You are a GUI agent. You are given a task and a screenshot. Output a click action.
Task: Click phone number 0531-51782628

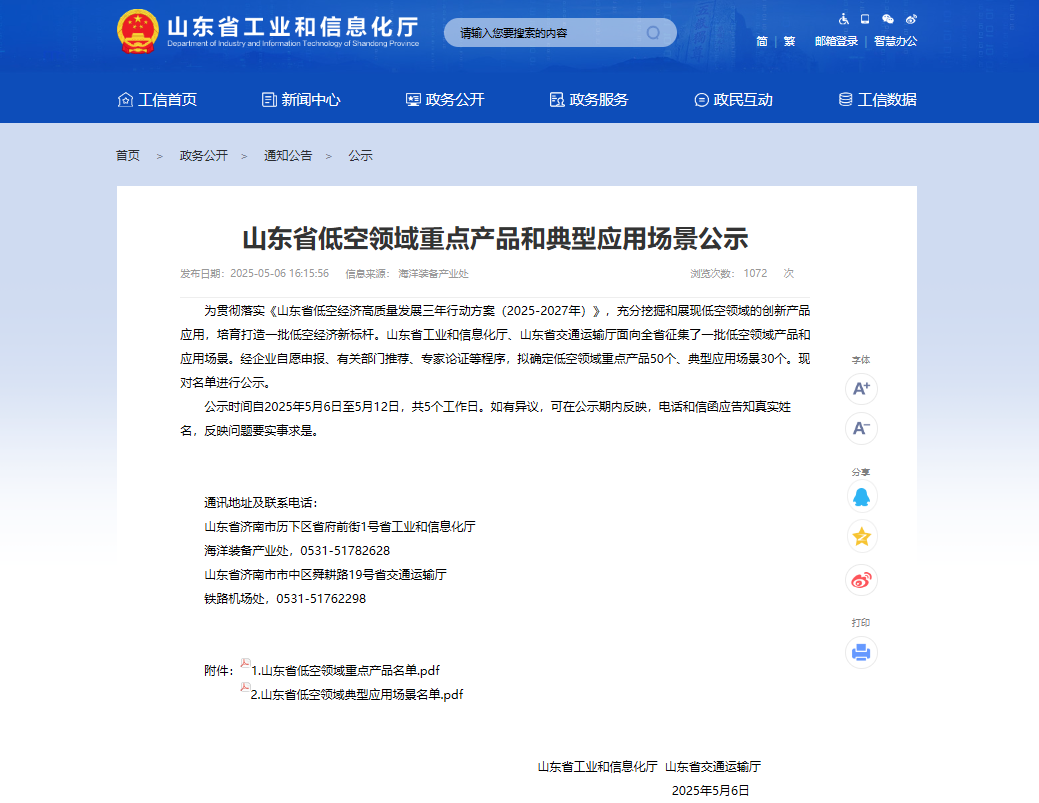click(345, 551)
